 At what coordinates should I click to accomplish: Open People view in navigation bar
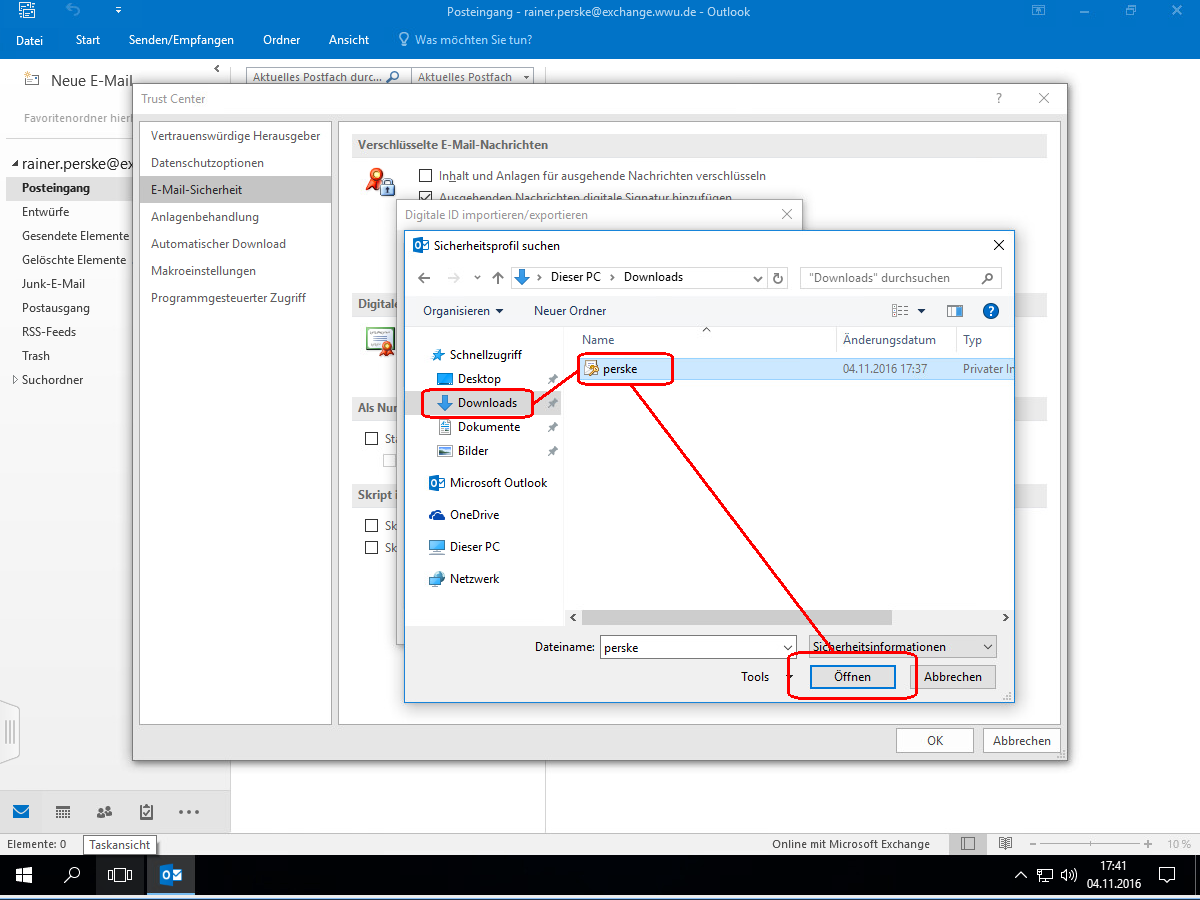click(104, 811)
